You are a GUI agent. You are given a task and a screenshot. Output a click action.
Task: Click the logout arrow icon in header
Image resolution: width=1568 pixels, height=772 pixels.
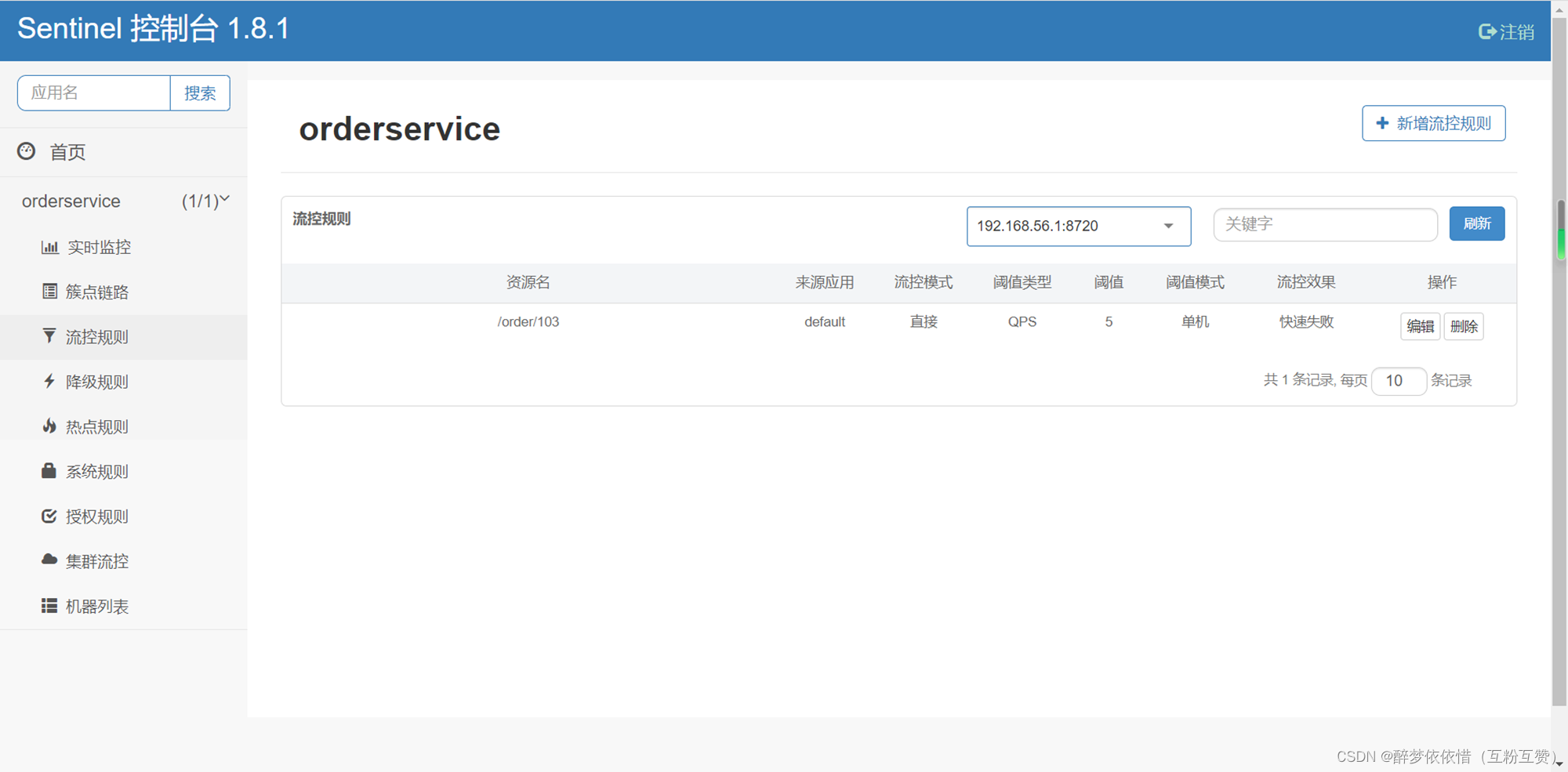[1486, 31]
